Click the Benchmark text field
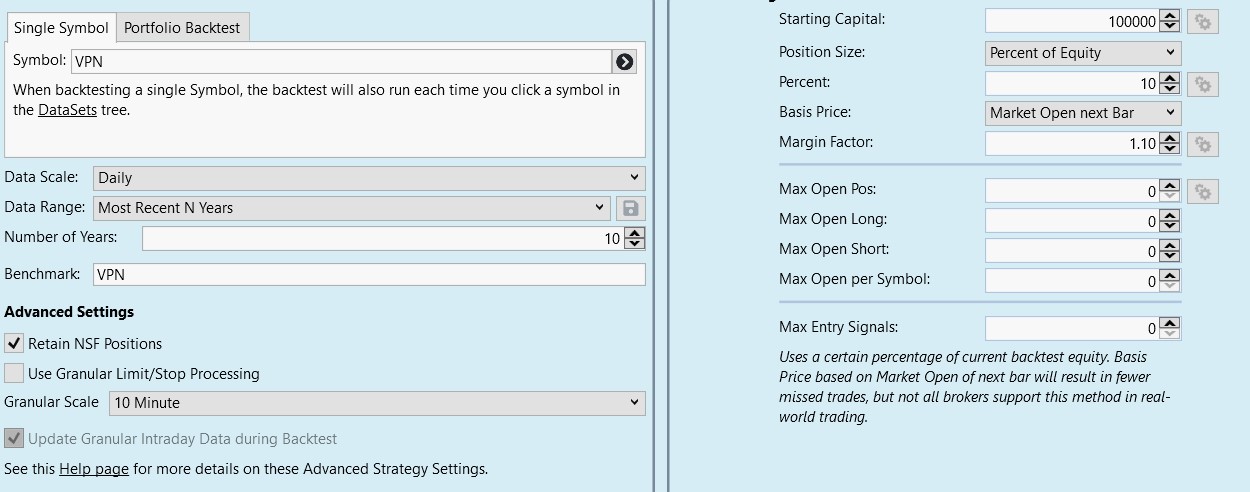This screenshot has height=492, width=1250. click(x=369, y=274)
